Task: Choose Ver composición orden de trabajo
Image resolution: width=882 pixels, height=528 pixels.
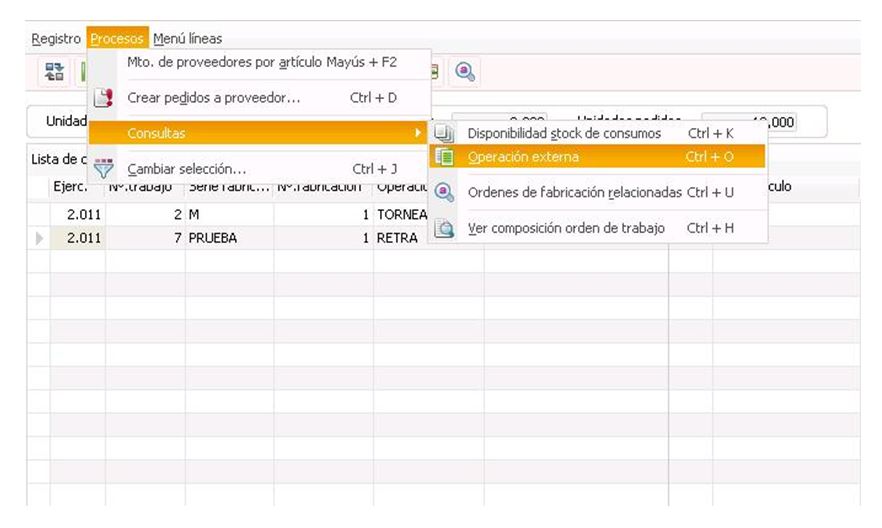Action: pyautogui.click(x=597, y=228)
